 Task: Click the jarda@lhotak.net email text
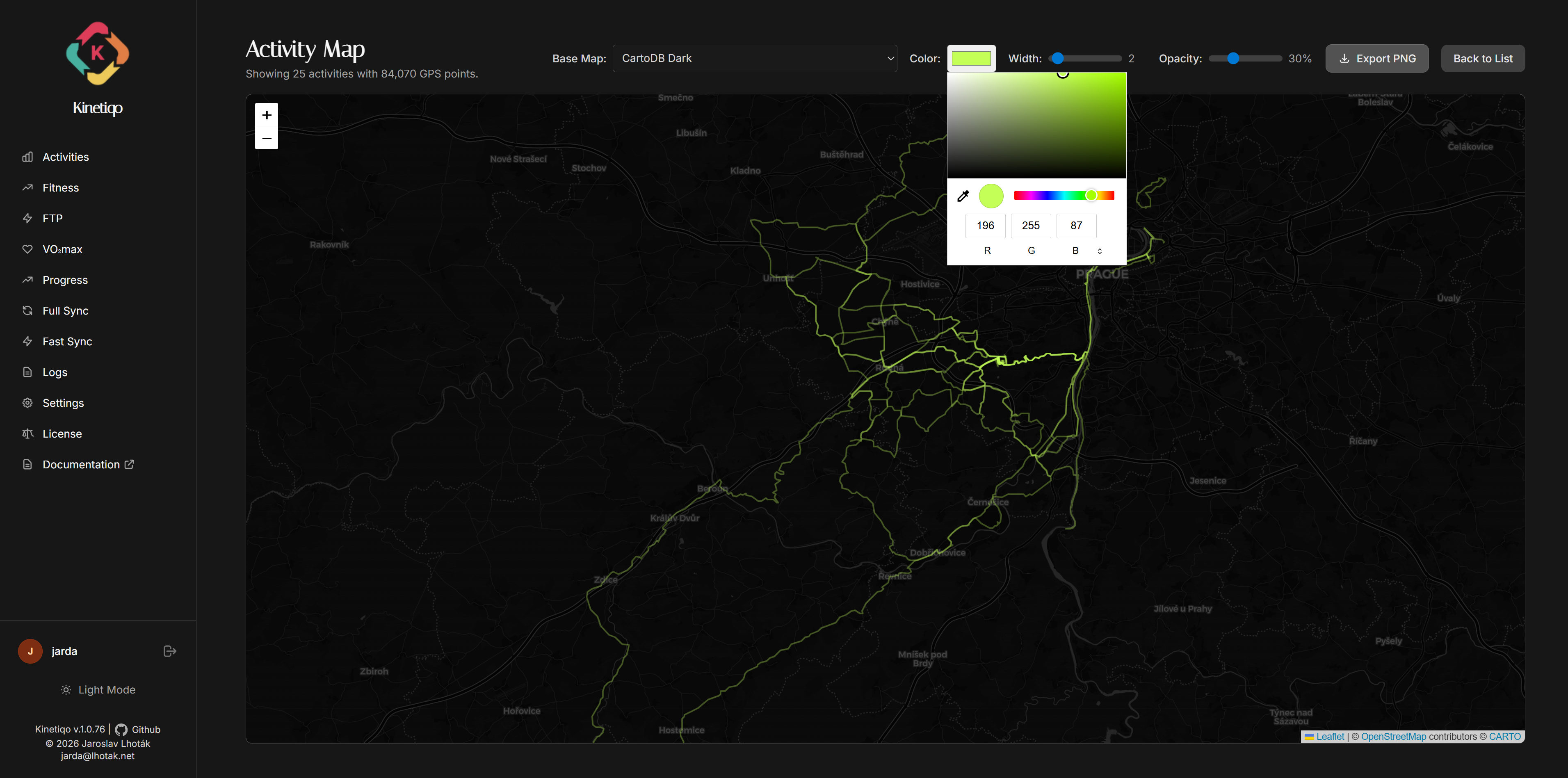pos(97,756)
